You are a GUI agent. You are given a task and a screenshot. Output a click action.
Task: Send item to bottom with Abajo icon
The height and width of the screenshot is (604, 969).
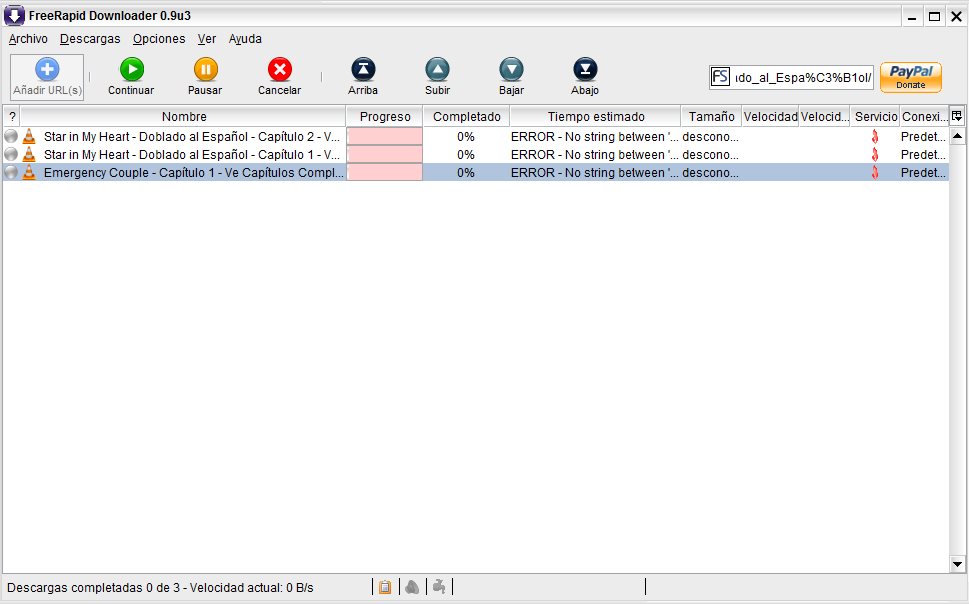(585, 69)
